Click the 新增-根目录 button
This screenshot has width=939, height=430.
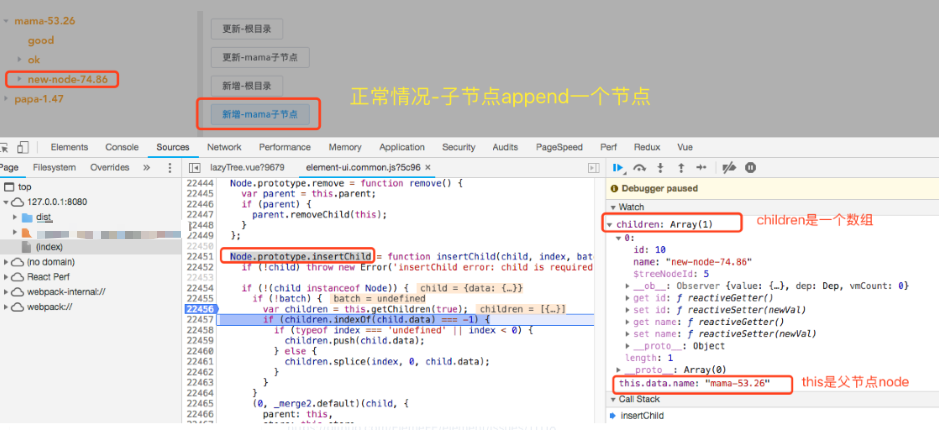coord(247,86)
